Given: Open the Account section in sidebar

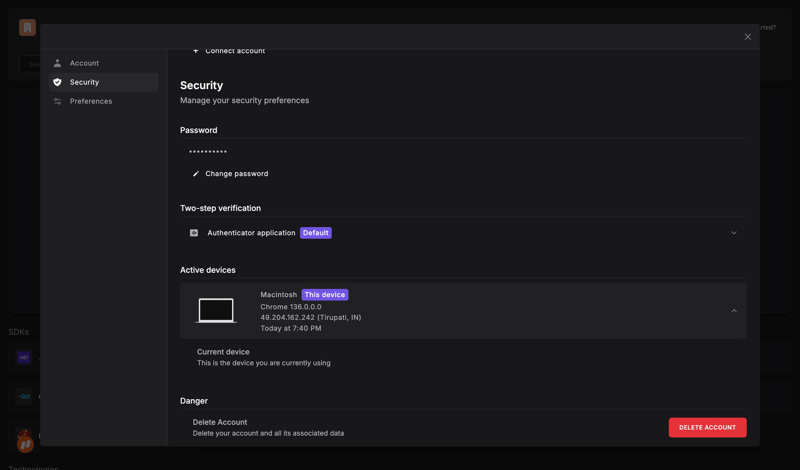Looking at the screenshot, I should click(x=104, y=63).
